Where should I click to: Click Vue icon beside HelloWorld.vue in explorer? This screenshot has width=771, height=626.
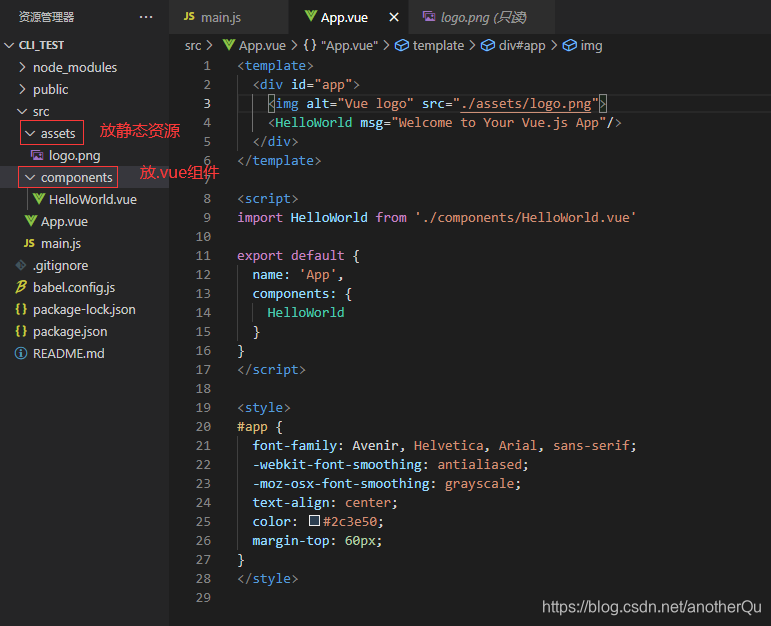pos(39,199)
